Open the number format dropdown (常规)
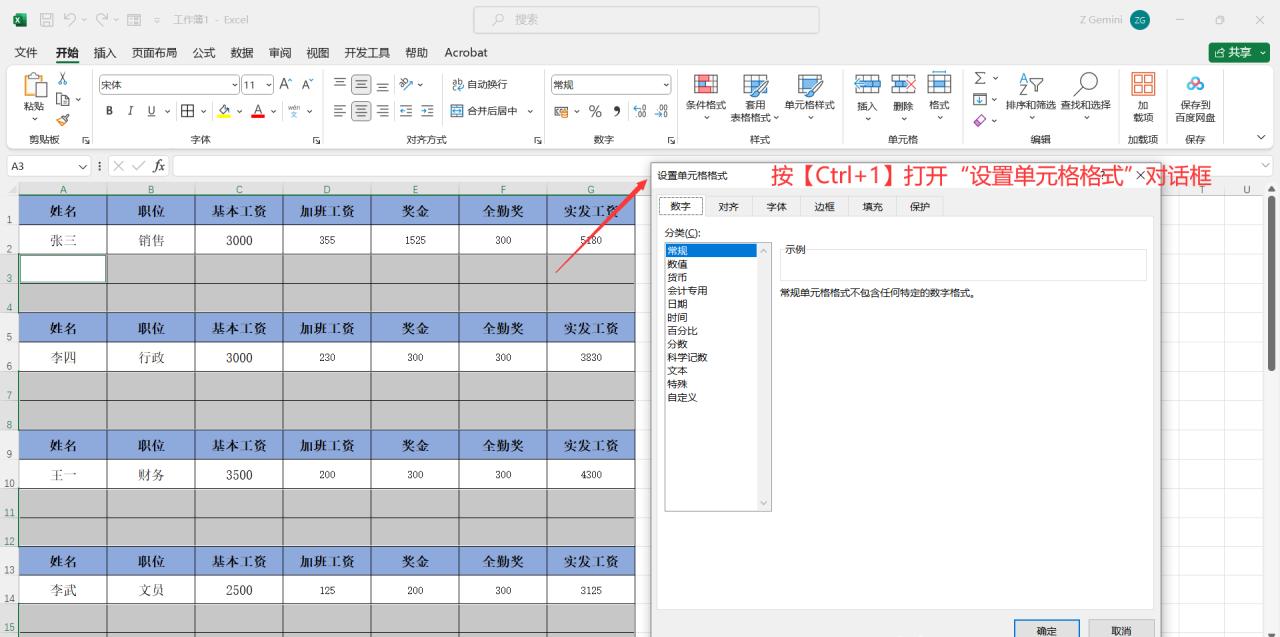 pos(666,85)
